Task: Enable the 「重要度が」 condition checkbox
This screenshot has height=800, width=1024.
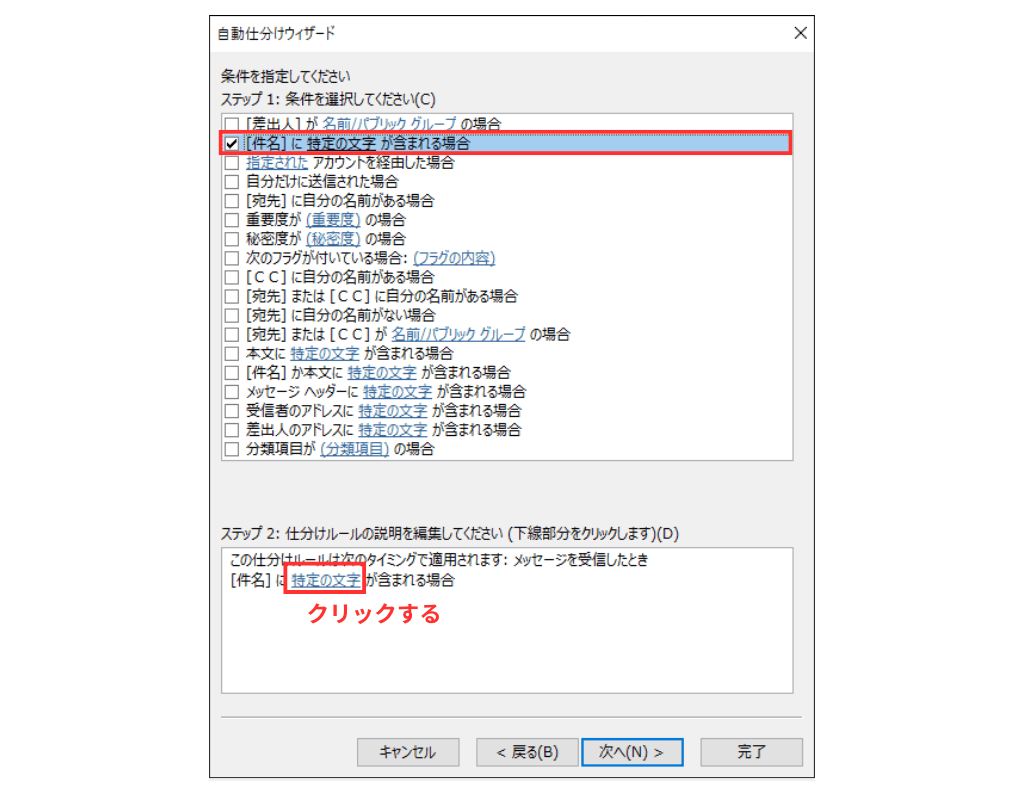Action: tap(231, 219)
